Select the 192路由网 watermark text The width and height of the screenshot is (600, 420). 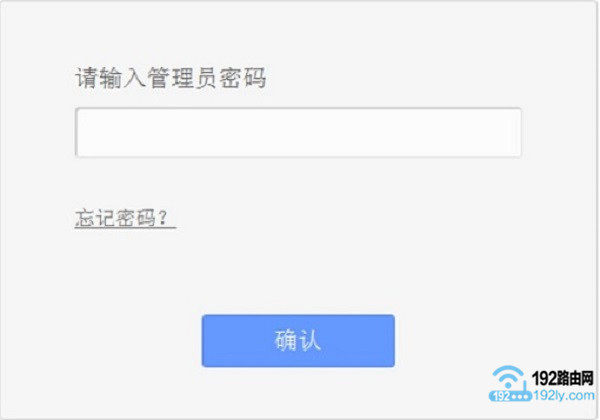coord(562,379)
